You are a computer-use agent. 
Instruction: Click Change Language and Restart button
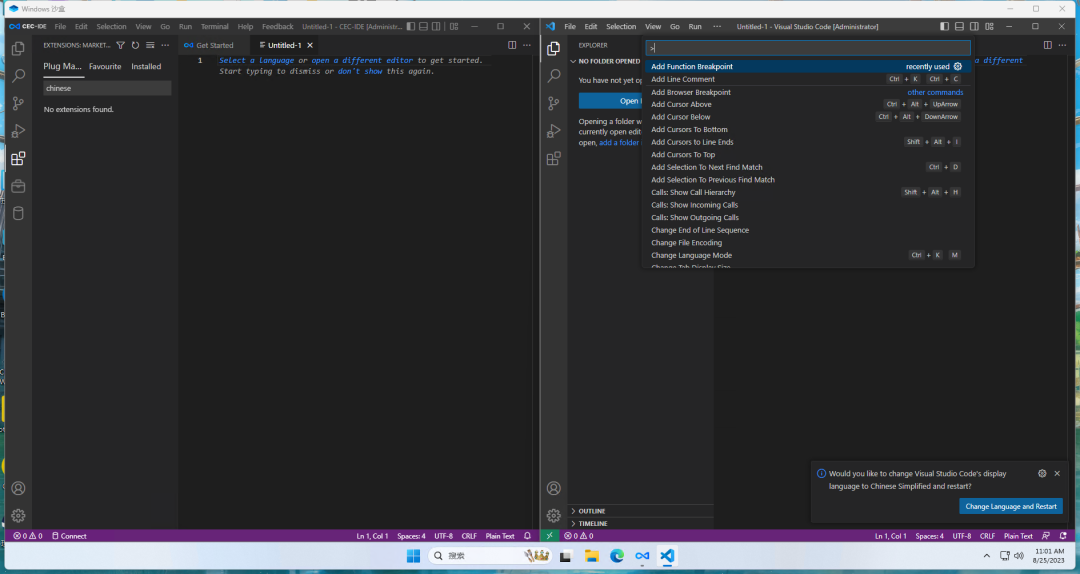point(1010,506)
